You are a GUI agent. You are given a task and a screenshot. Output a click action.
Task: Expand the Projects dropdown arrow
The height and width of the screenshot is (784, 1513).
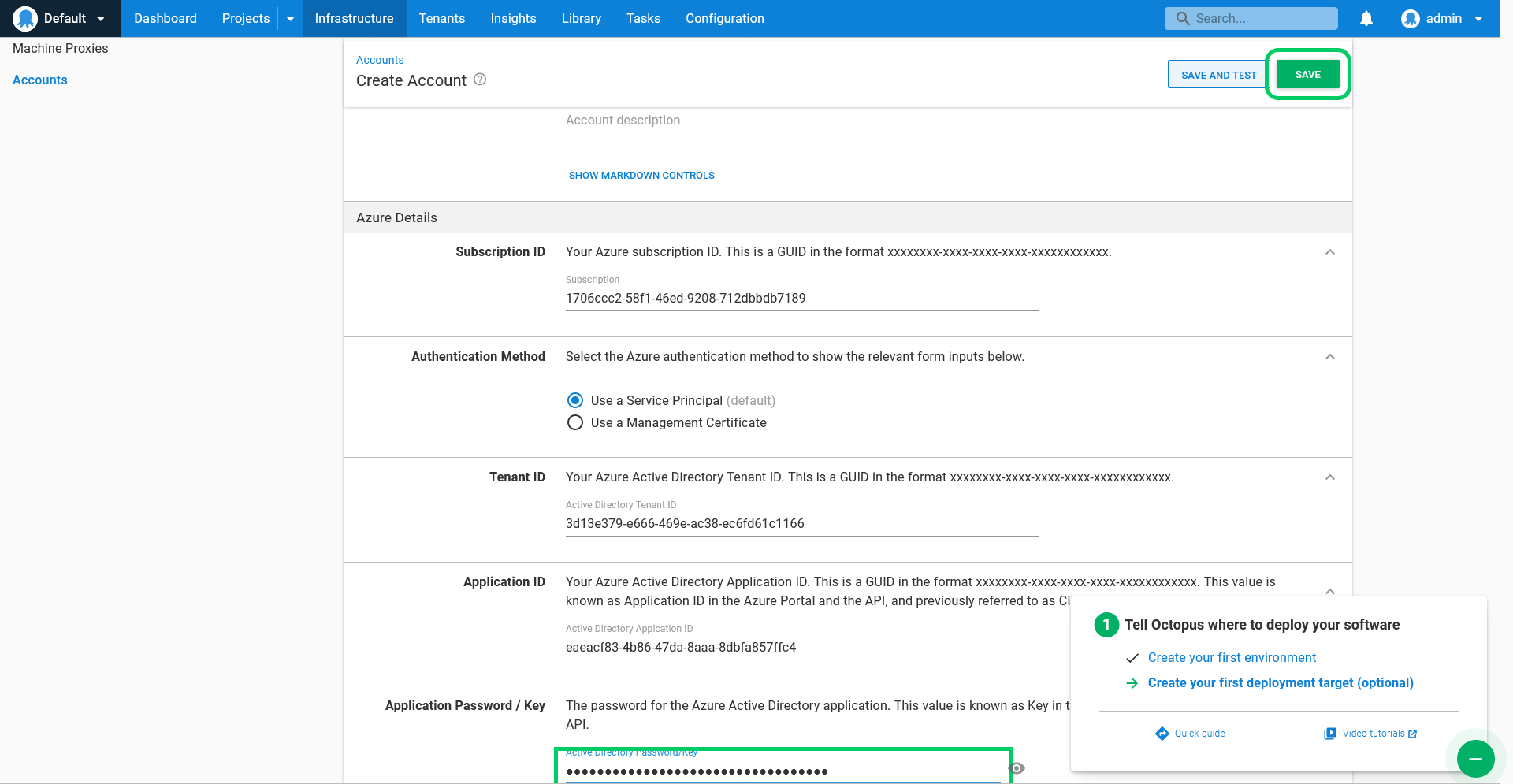290,18
